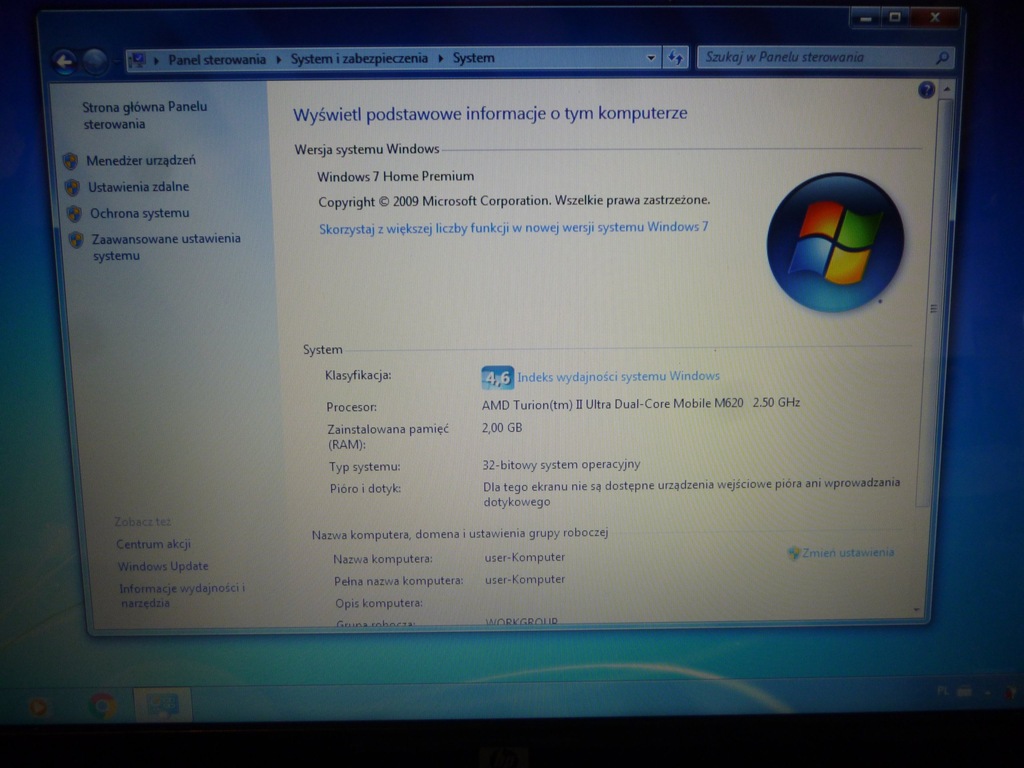Click the computer icon in the address bar

[x=137, y=60]
